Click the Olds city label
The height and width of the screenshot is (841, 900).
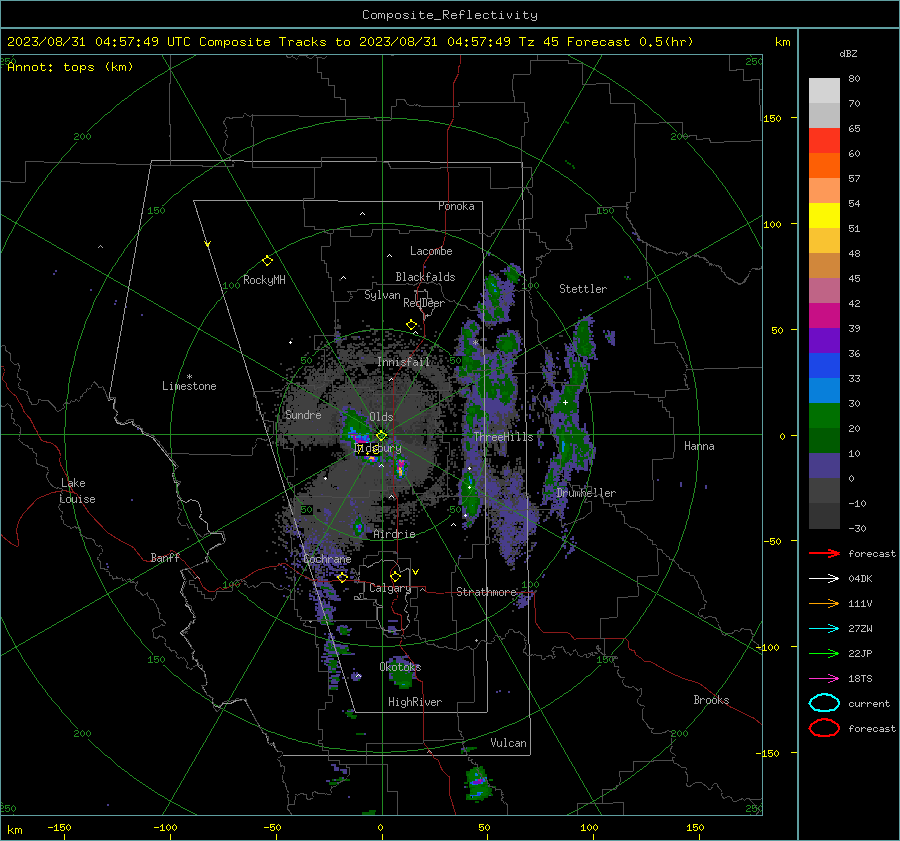pyautogui.click(x=381, y=417)
